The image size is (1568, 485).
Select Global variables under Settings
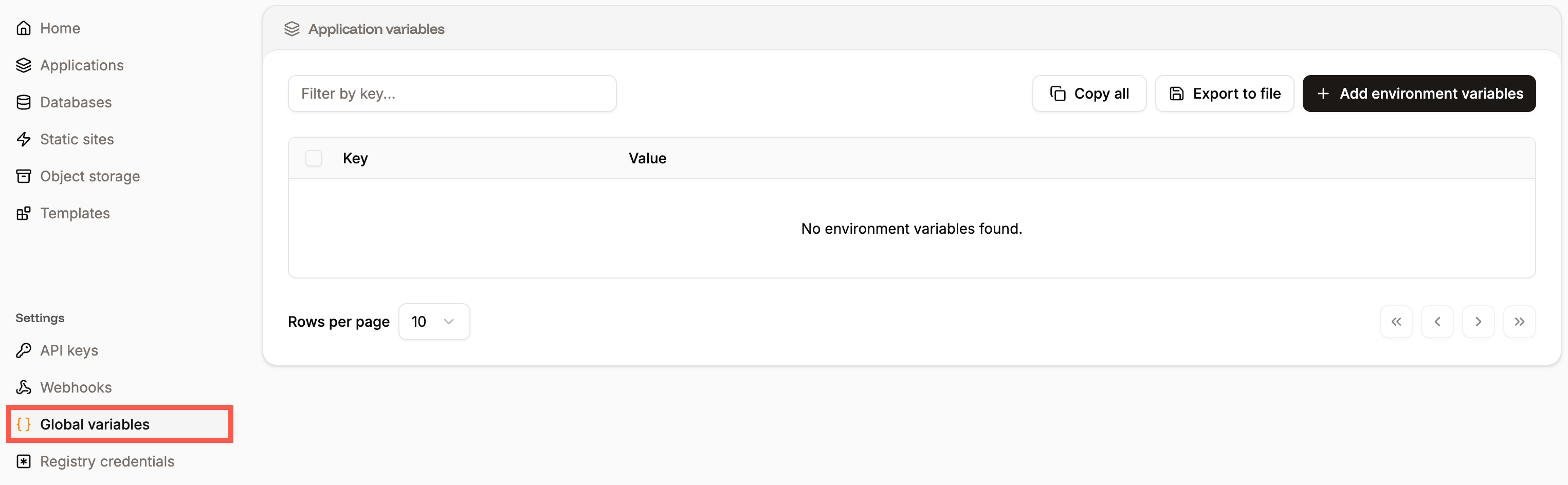[x=95, y=424]
